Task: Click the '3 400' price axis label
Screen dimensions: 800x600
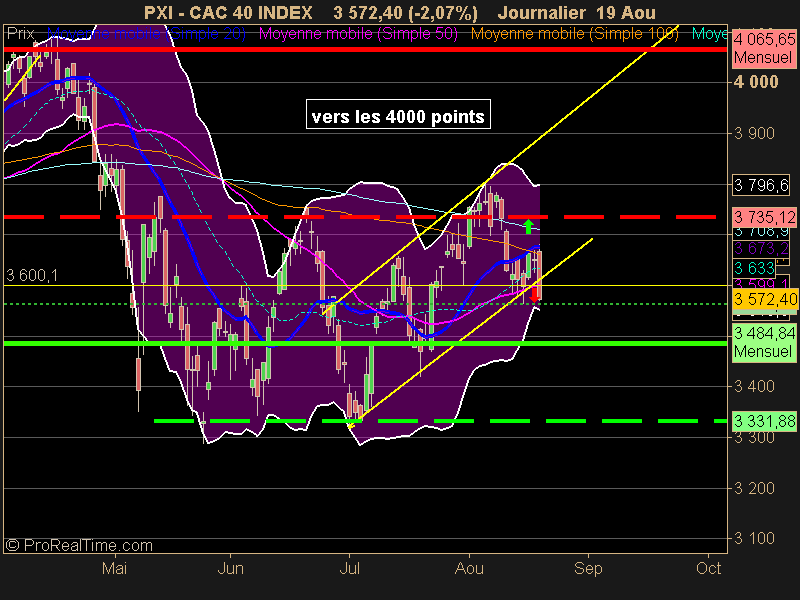Action: [x=754, y=386]
